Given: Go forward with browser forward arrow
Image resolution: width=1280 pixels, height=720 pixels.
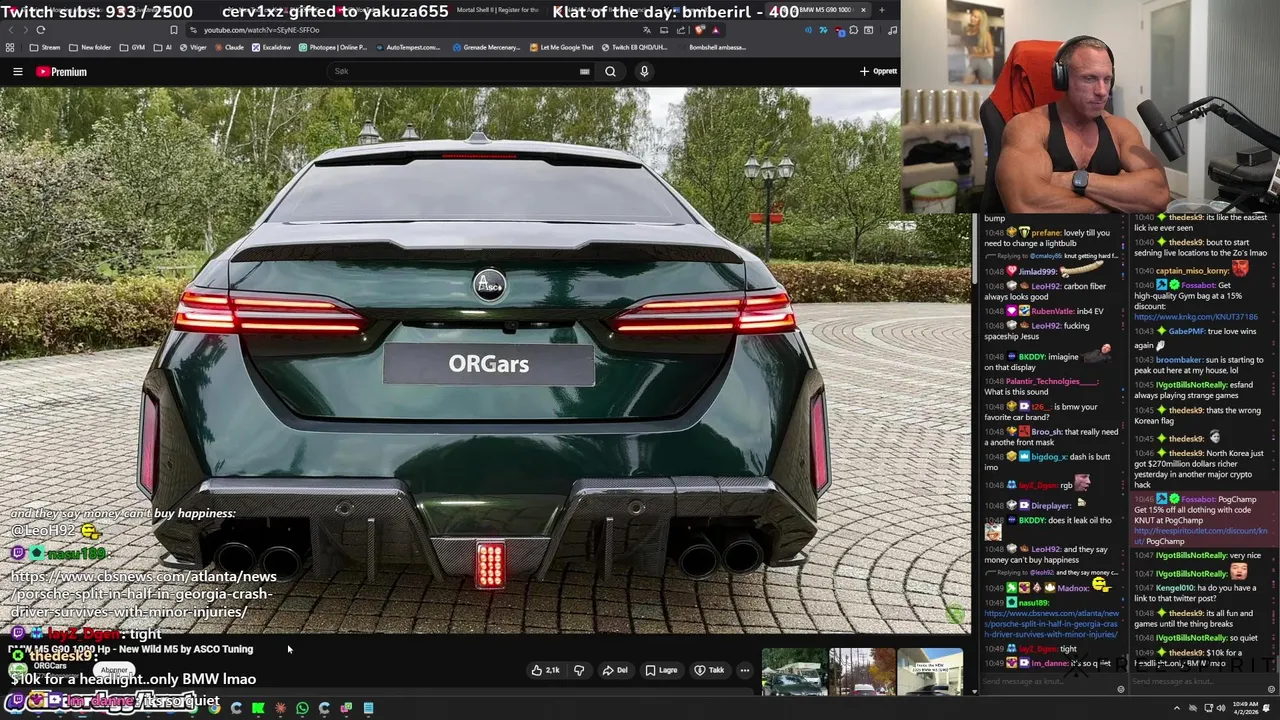Looking at the screenshot, I should (24, 30).
